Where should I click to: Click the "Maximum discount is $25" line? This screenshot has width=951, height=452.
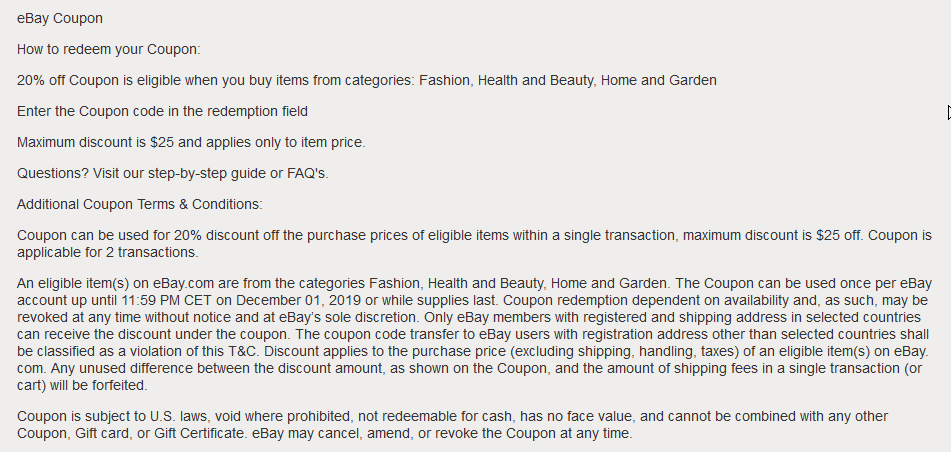190,142
